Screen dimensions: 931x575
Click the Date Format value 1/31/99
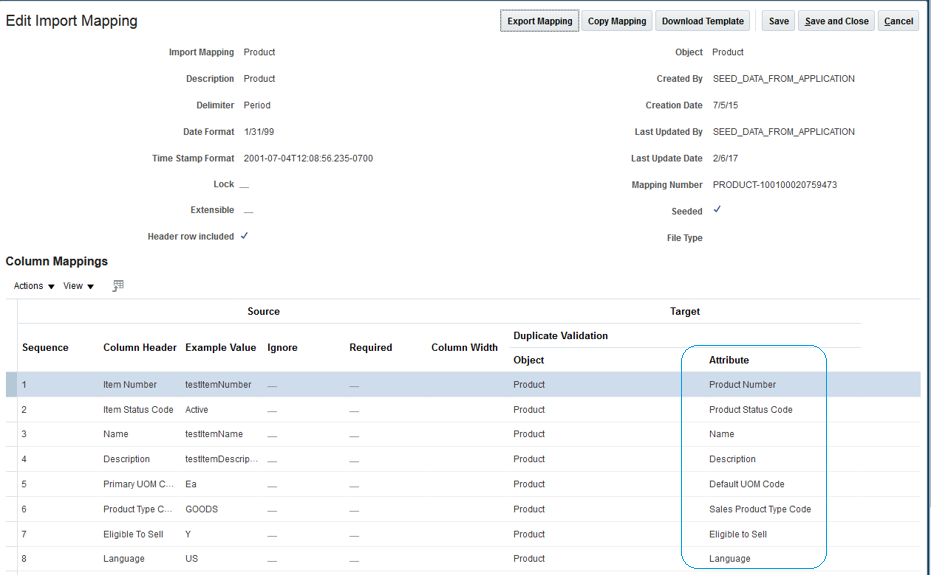pos(259,131)
